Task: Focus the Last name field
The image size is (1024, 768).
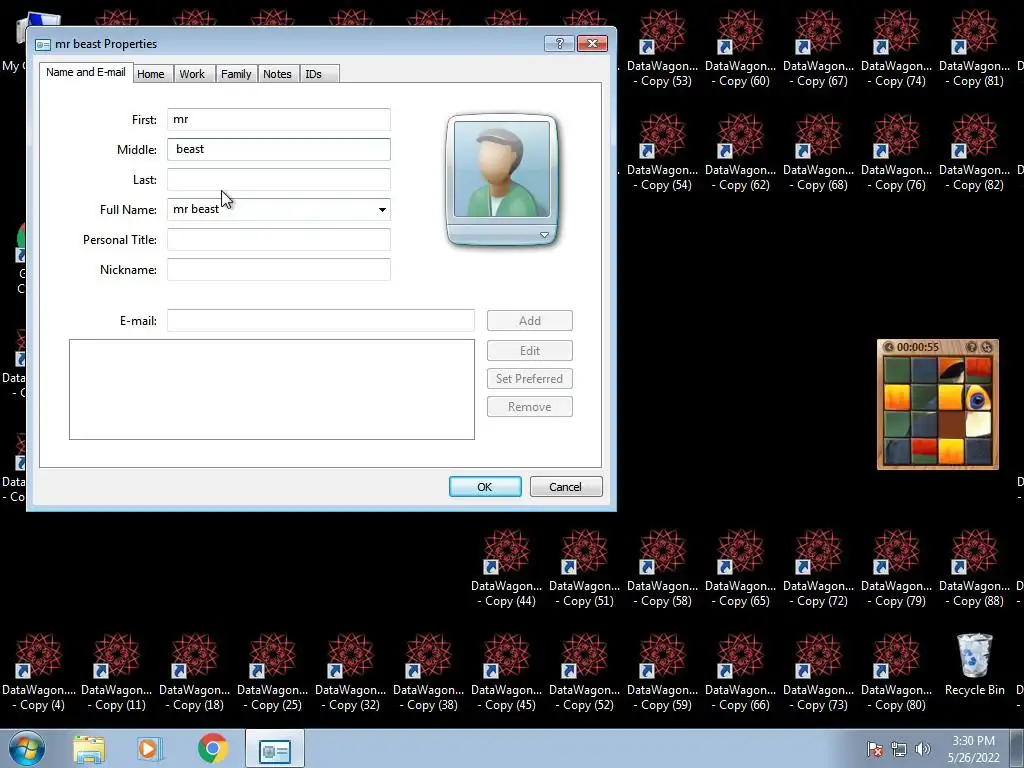Action: [x=279, y=180]
